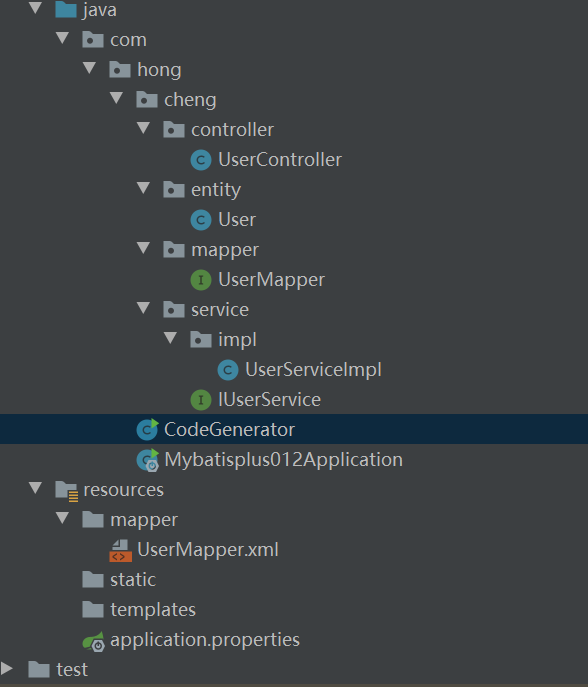Open the UserController class
Screen dimensions: 588x687
coord(280,160)
